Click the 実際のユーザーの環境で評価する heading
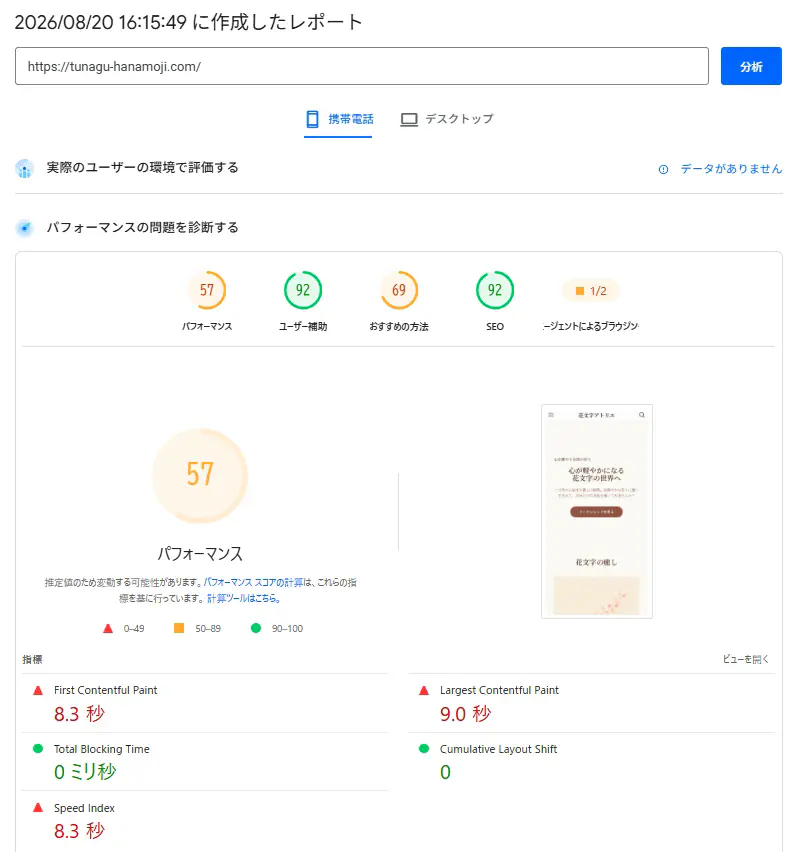The width and height of the screenshot is (801, 852). click(x=142, y=167)
